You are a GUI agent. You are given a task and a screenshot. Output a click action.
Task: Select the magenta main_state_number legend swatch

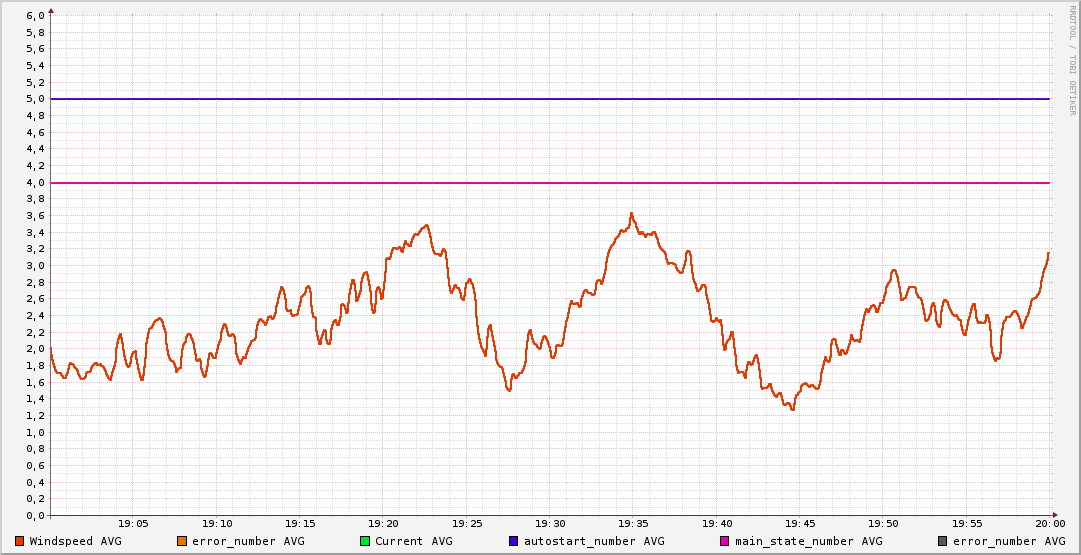tap(725, 541)
